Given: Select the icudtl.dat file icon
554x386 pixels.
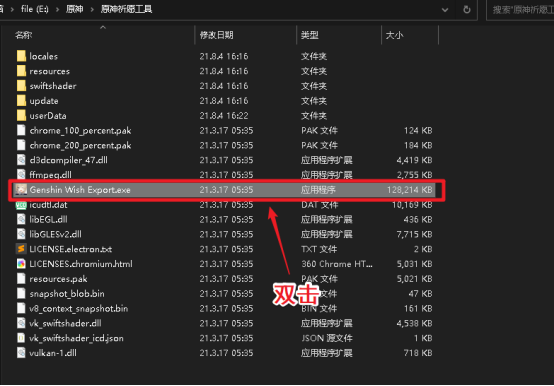Looking at the screenshot, I should pos(21,204).
